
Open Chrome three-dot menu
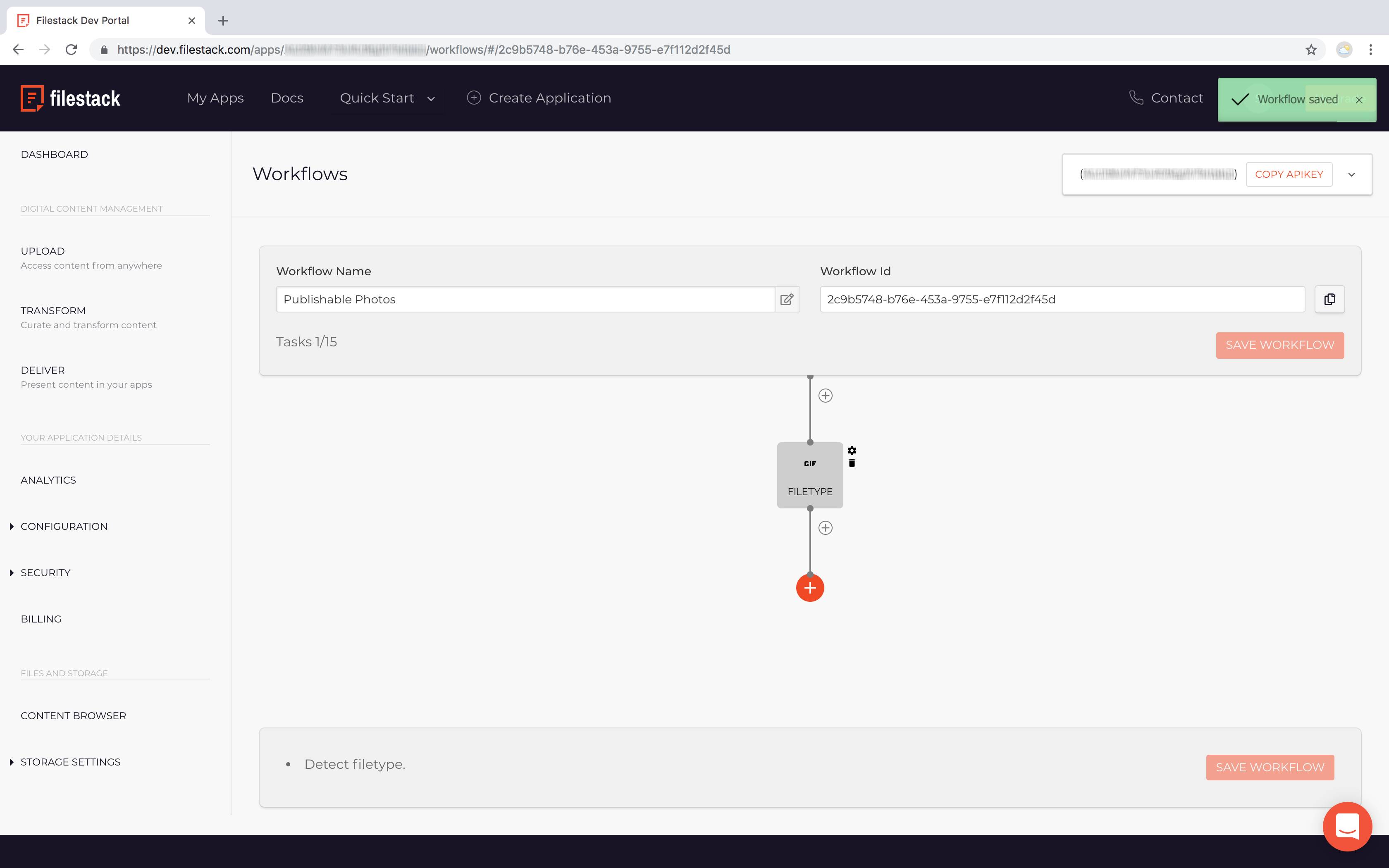1371,50
